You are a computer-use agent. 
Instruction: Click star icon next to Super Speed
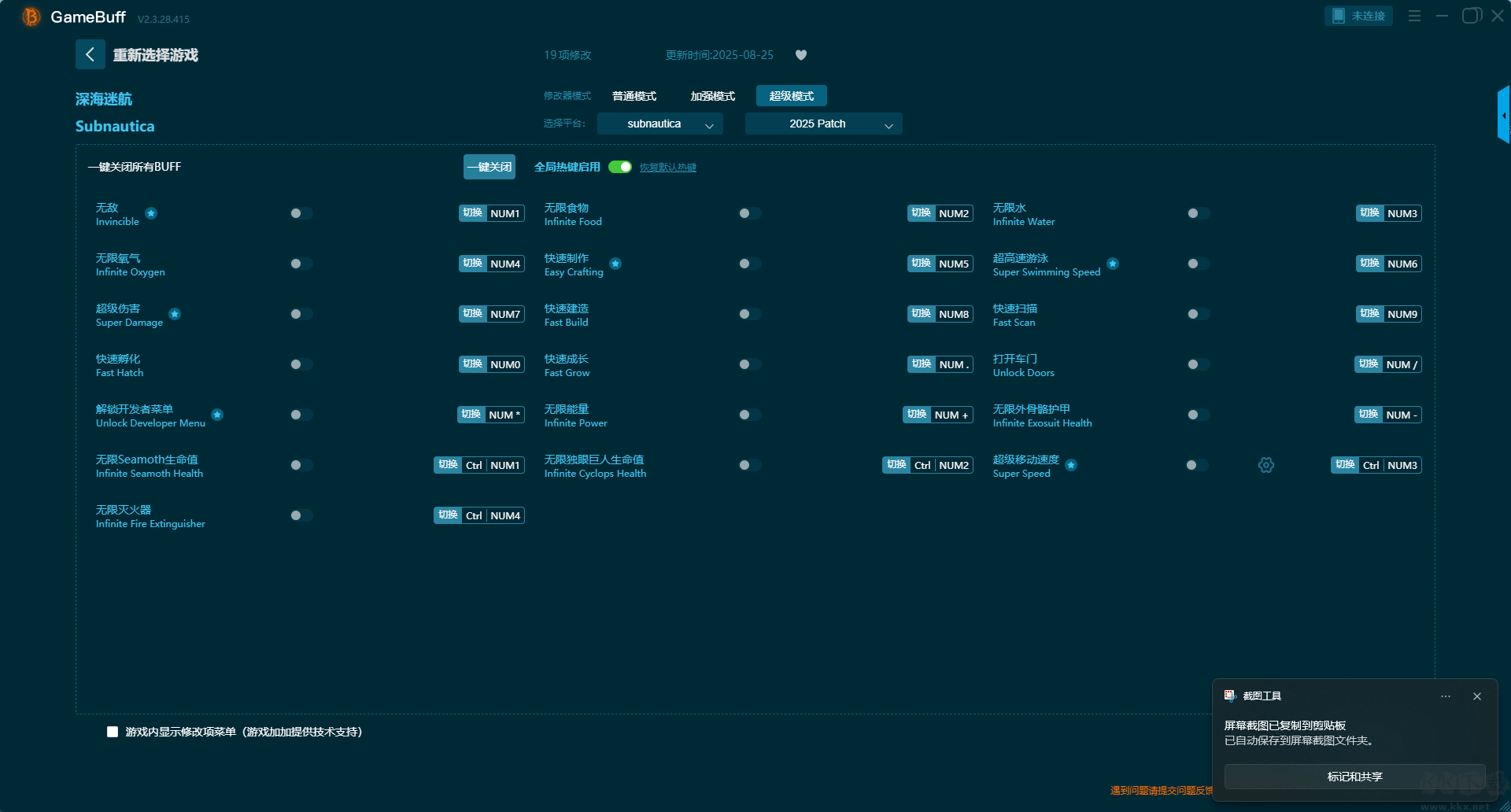tap(1071, 465)
